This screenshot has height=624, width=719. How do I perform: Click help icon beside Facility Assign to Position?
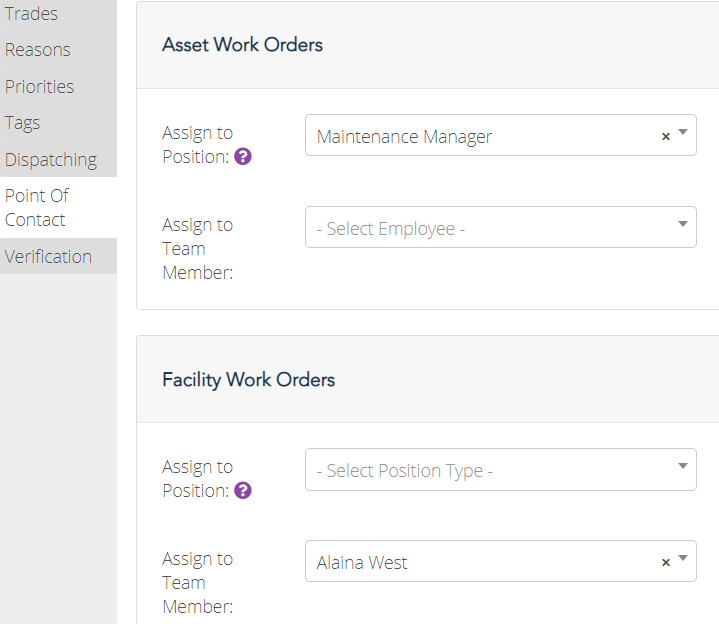243,491
